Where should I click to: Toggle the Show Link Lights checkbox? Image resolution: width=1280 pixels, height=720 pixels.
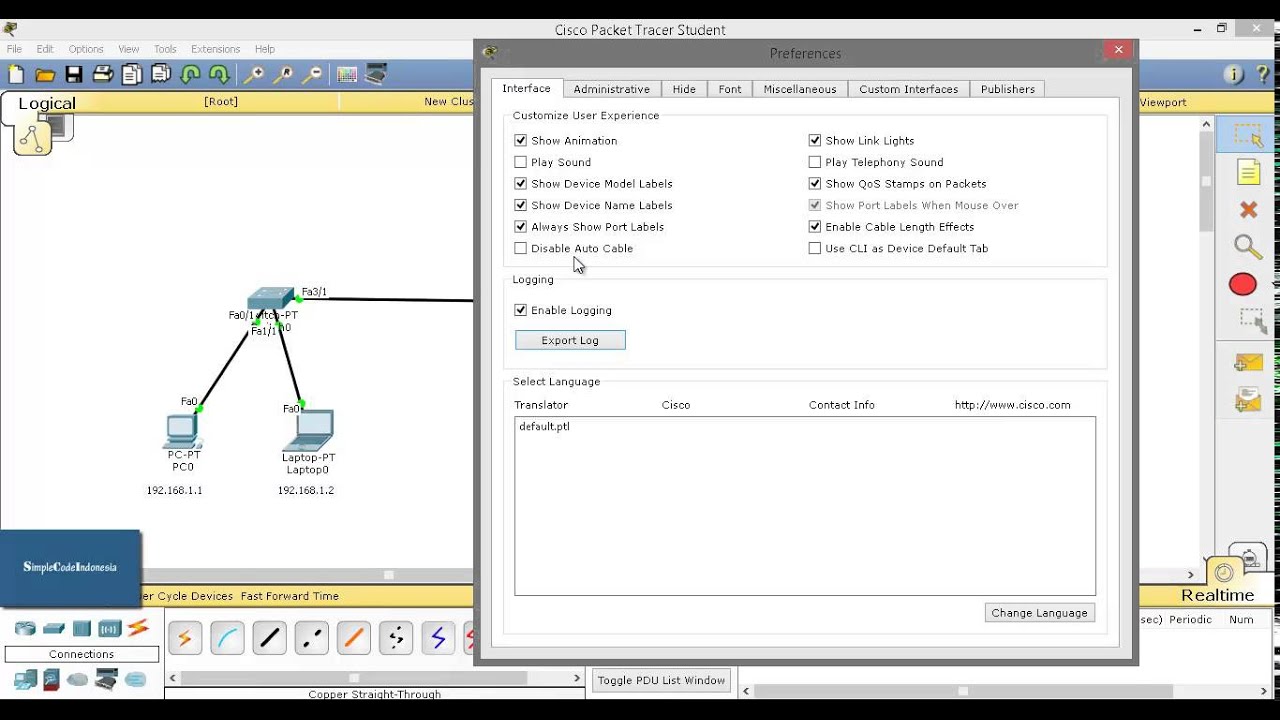point(814,141)
